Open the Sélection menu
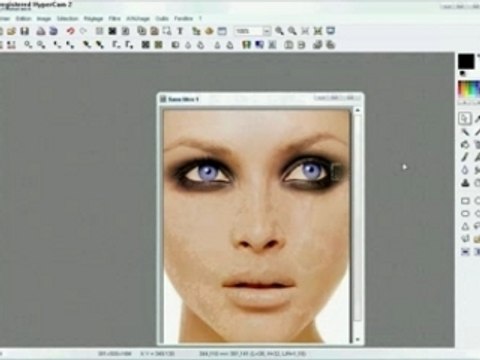 (x=67, y=19)
